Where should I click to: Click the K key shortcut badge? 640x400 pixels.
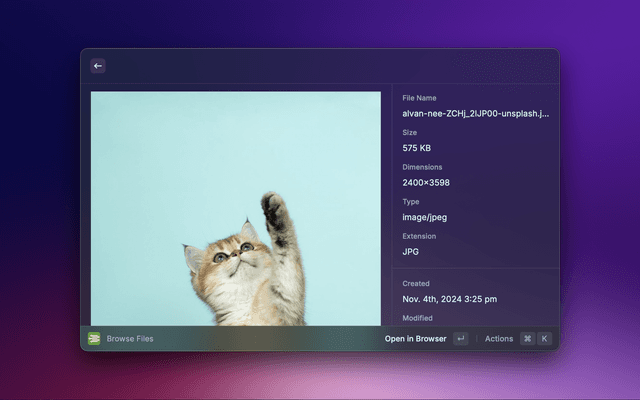[545, 338]
